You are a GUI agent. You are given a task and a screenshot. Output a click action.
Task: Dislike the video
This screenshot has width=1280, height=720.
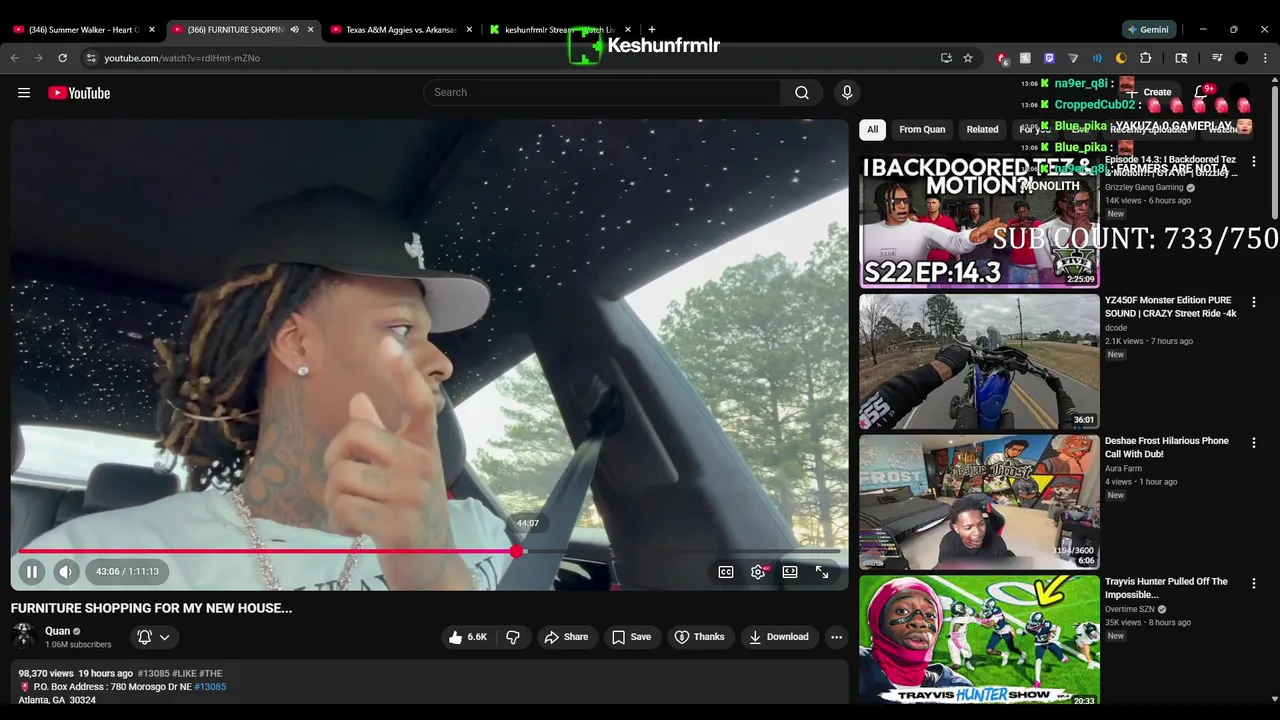pos(513,637)
